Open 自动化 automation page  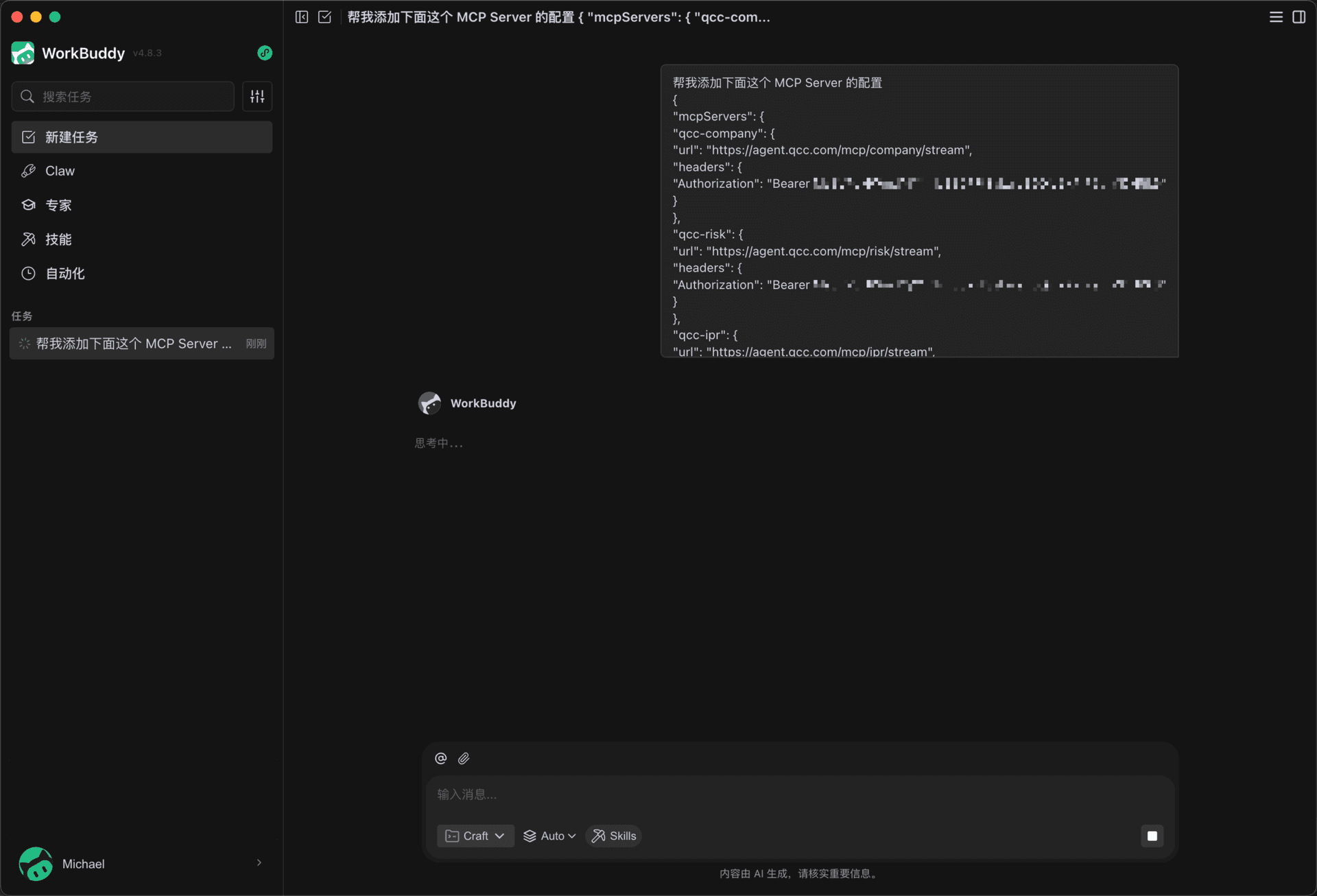pyautogui.click(x=64, y=274)
